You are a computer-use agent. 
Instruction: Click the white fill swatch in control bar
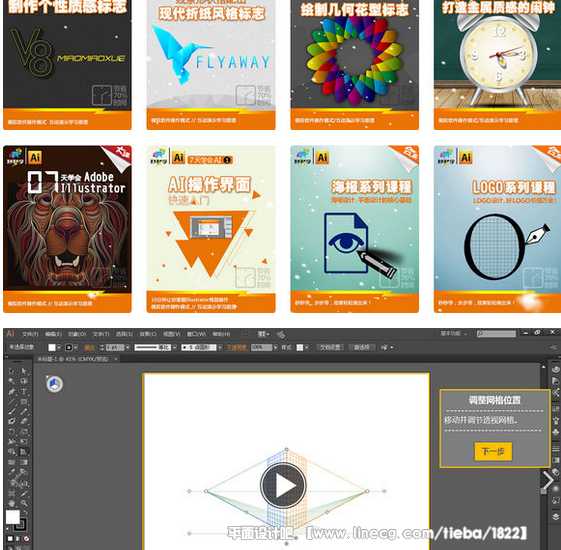point(52,347)
